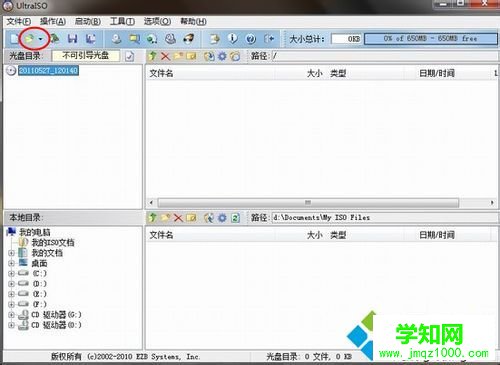Screen dimensions: 500x365
Task: Click status bar text 光盘目录: 0 文件, 0 KB
Action: point(309,357)
